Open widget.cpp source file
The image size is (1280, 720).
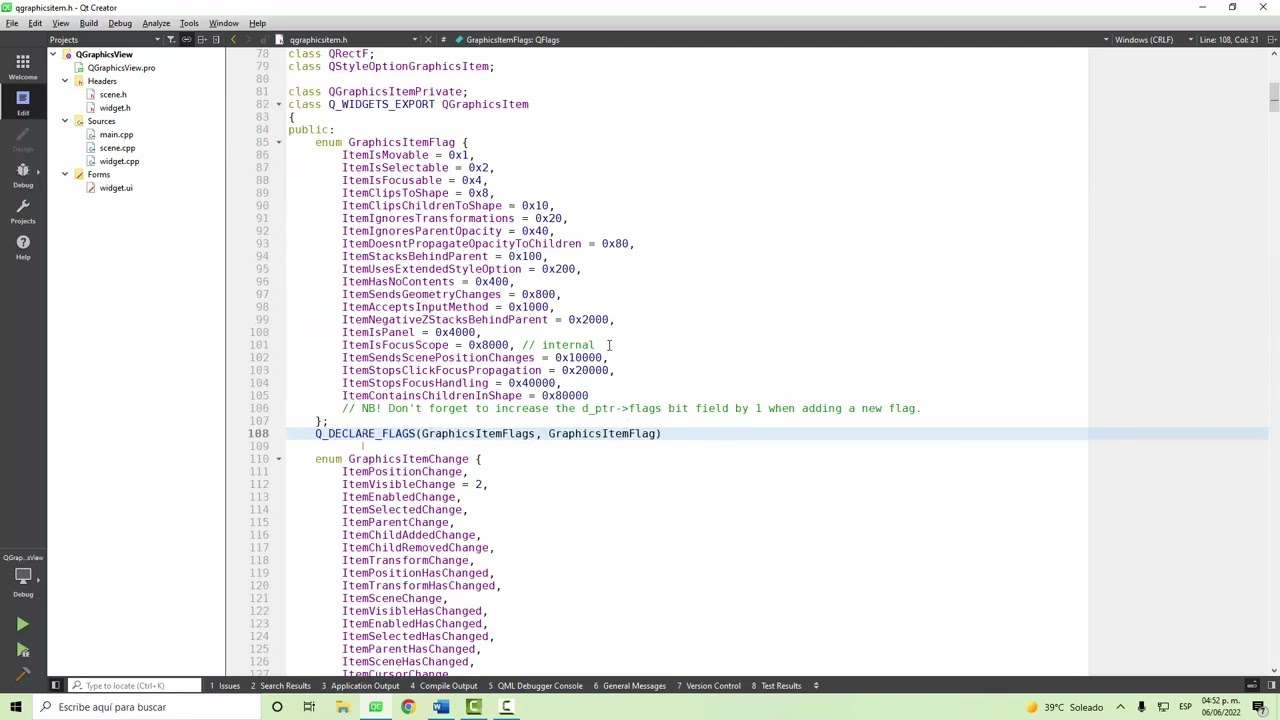(x=119, y=161)
